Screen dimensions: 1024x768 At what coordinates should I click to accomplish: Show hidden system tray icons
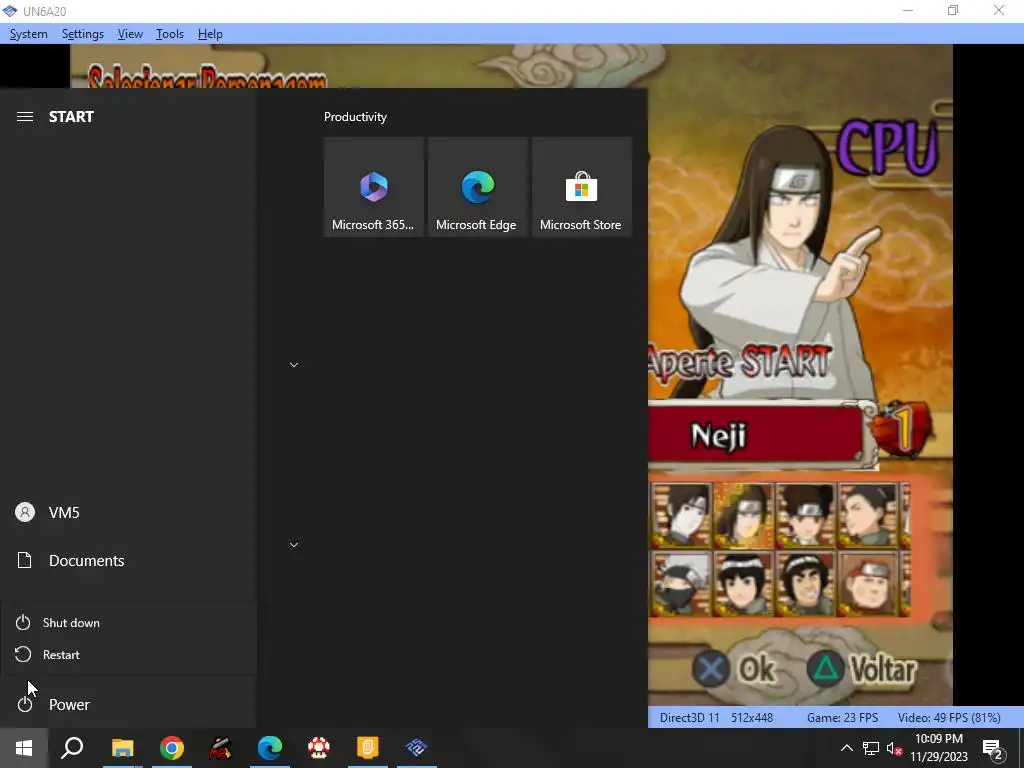pyautogui.click(x=846, y=748)
